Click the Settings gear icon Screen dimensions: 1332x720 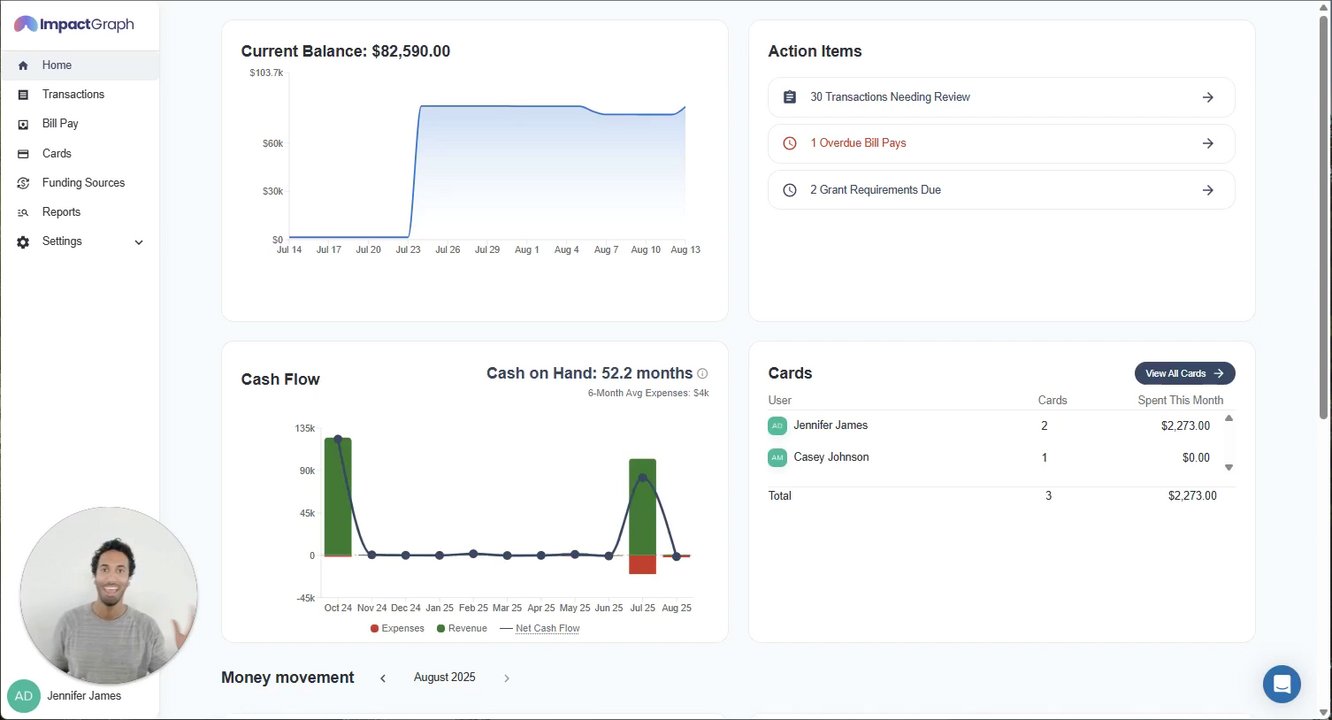(x=23, y=242)
